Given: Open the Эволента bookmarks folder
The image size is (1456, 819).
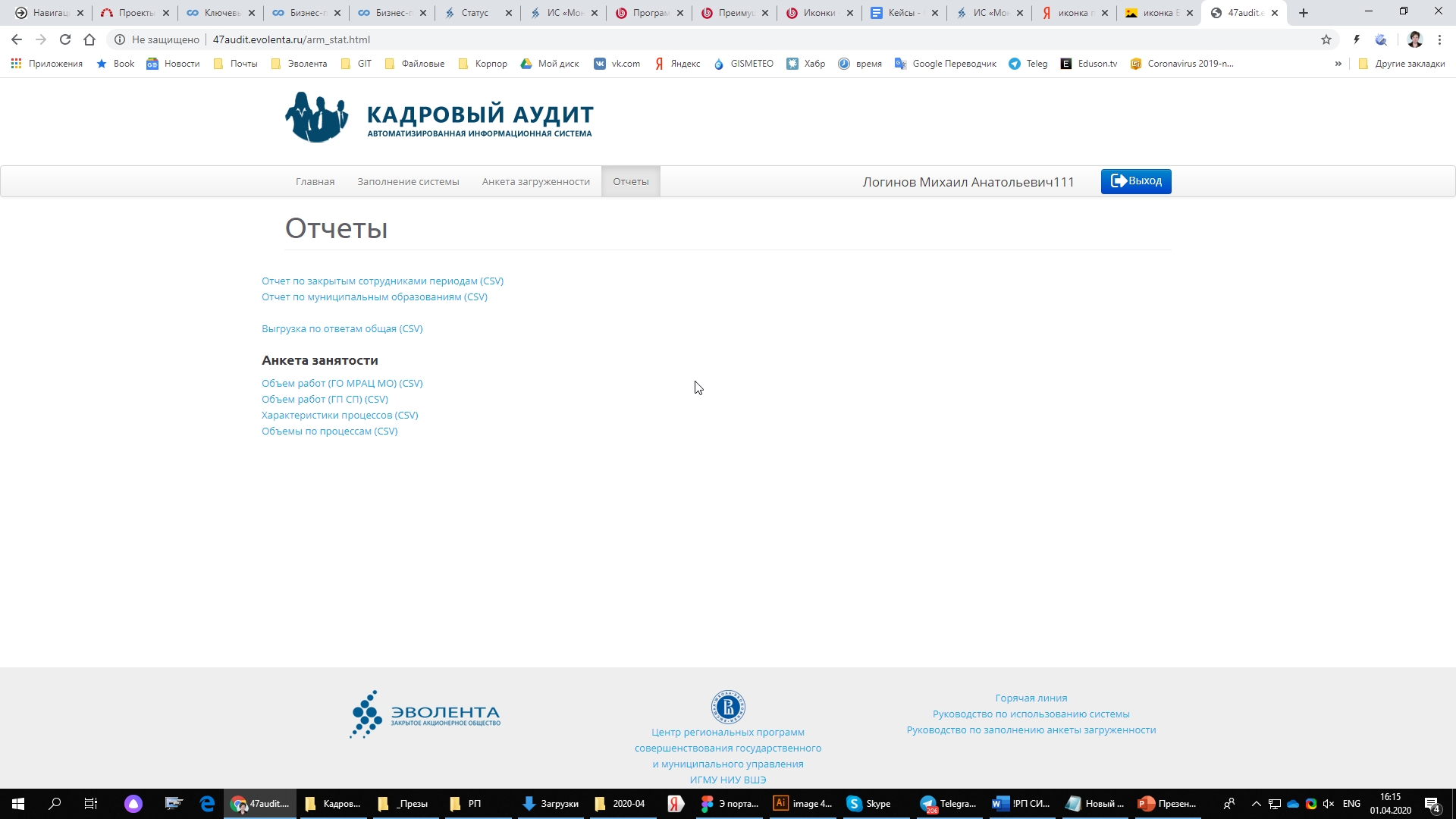Looking at the screenshot, I should [x=299, y=64].
